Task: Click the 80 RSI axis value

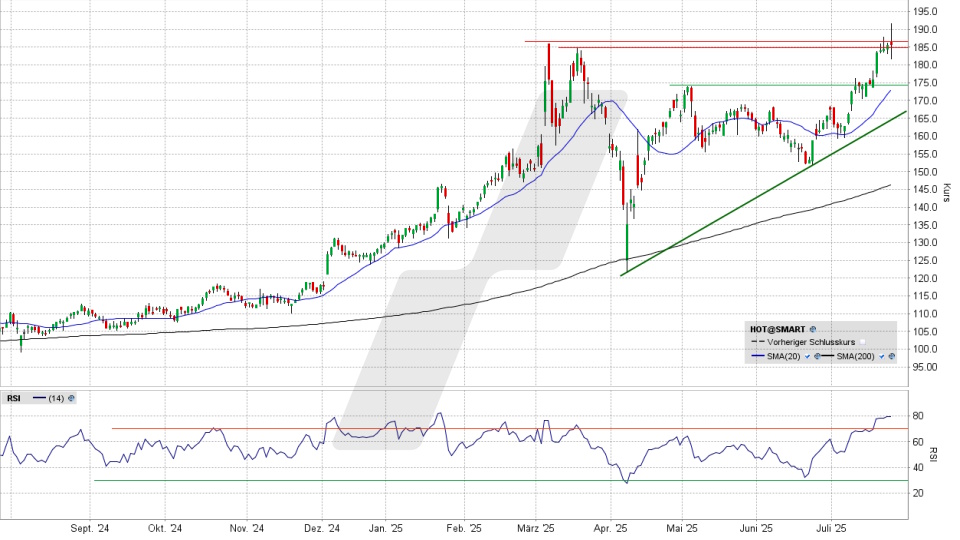Action: point(918,416)
